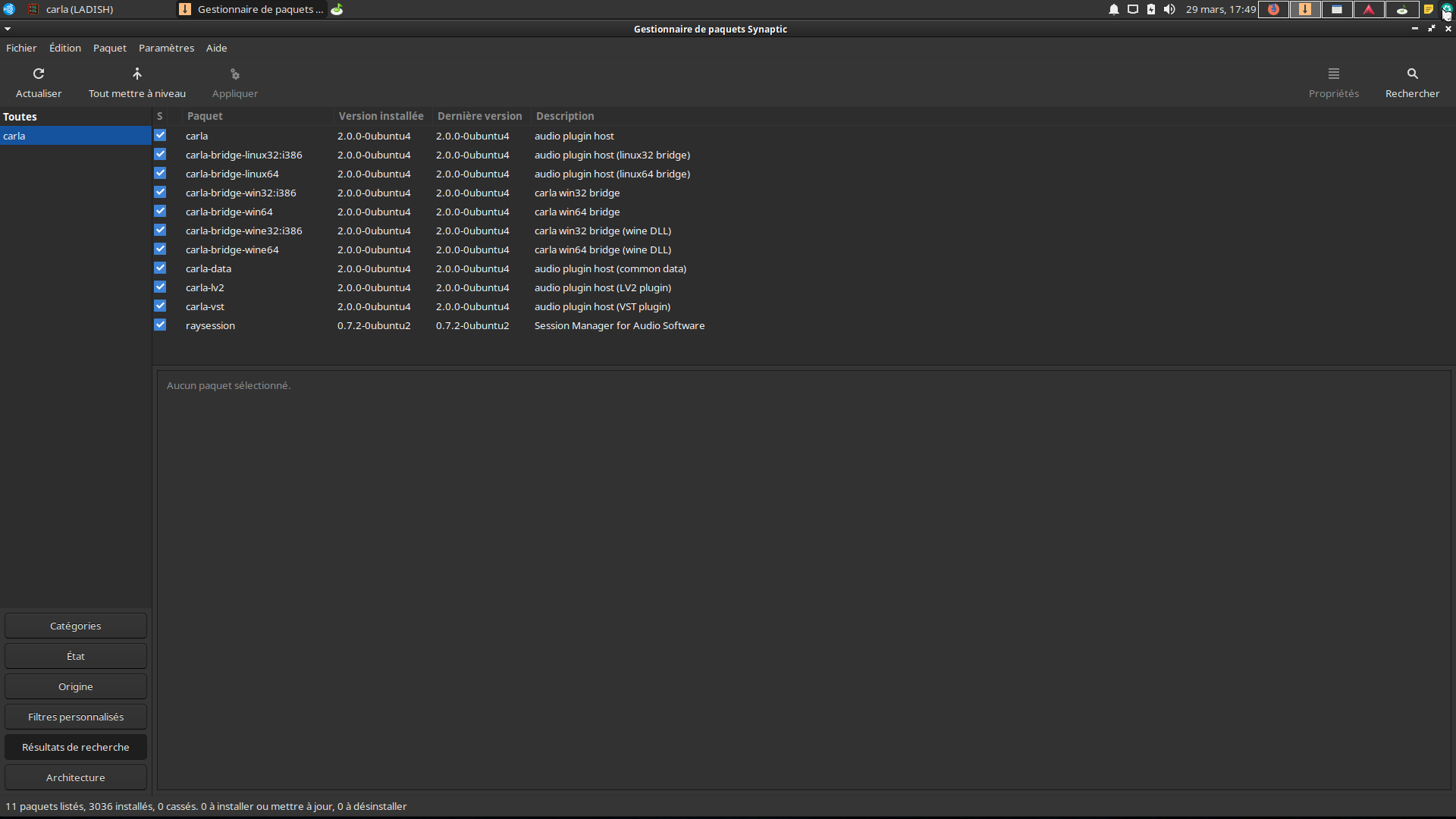Image resolution: width=1456 pixels, height=819 pixels.
Task: Click the Tout mettre à niveau icon
Action: click(x=136, y=74)
